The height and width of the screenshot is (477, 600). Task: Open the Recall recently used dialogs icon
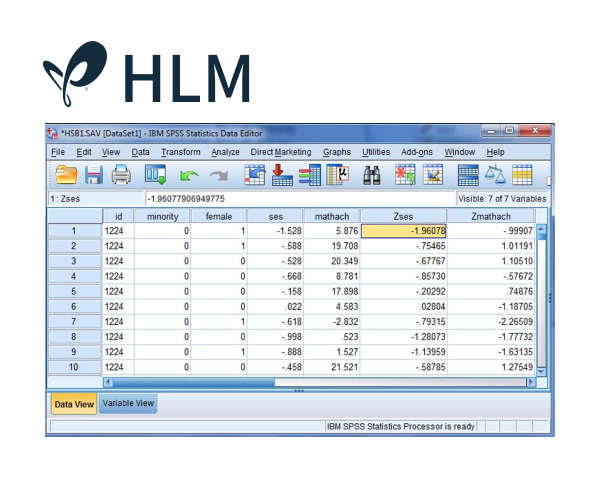pos(155,175)
